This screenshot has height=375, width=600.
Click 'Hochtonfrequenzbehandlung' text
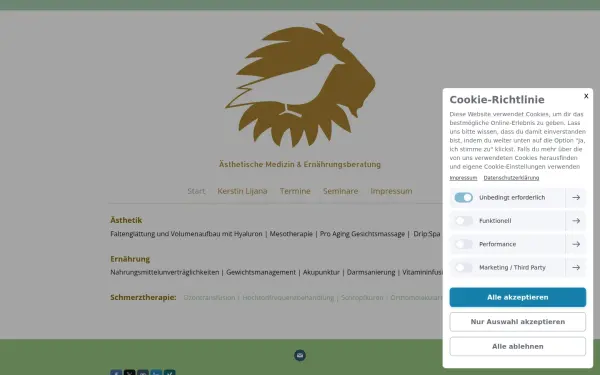288,298
